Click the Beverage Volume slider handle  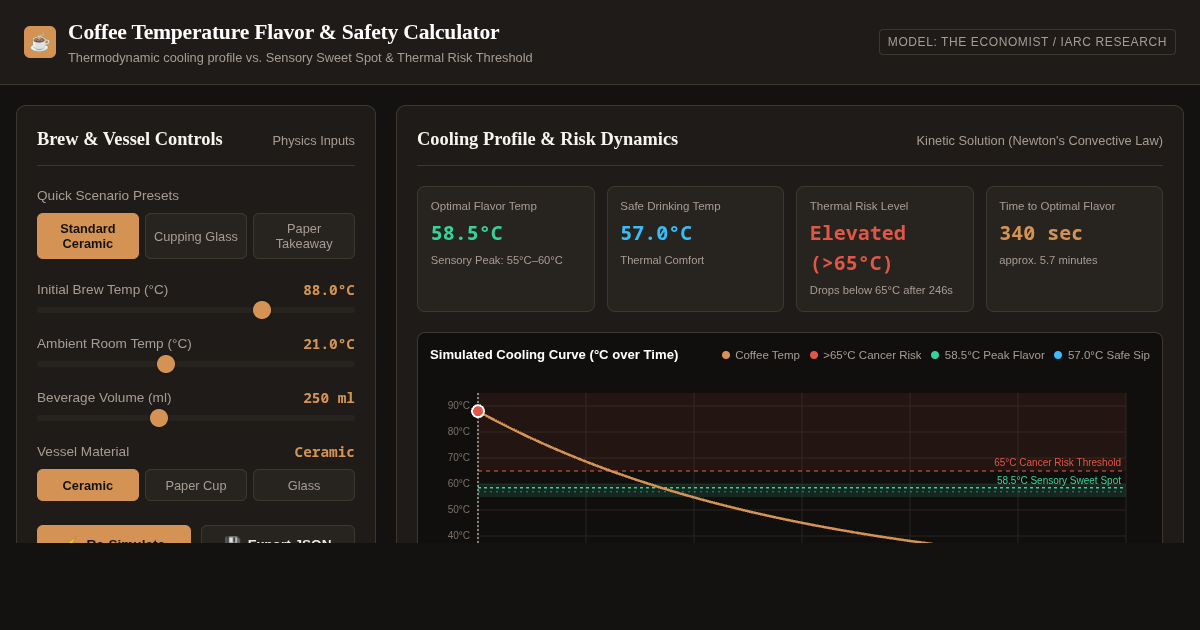click(159, 418)
